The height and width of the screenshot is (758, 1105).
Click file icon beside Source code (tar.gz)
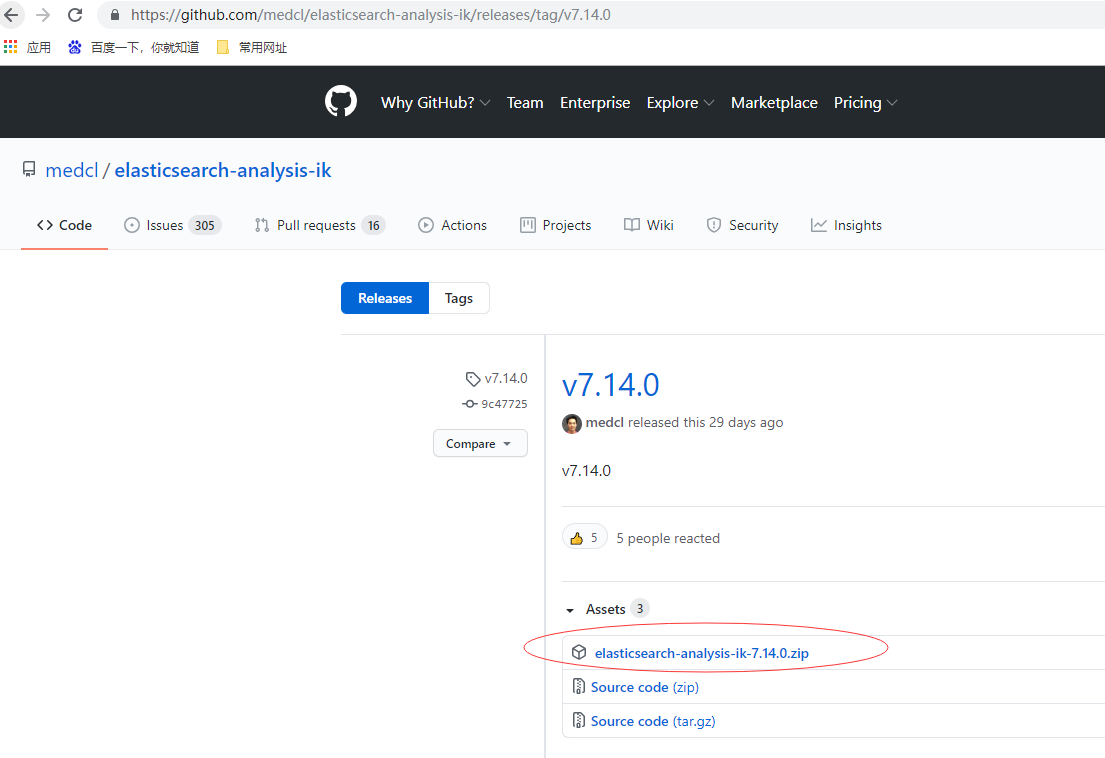[579, 720]
